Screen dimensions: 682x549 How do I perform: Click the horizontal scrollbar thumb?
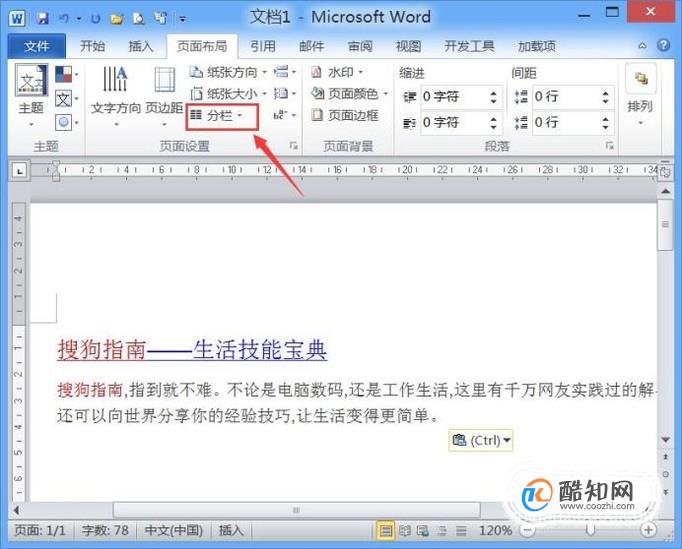tap(296, 510)
